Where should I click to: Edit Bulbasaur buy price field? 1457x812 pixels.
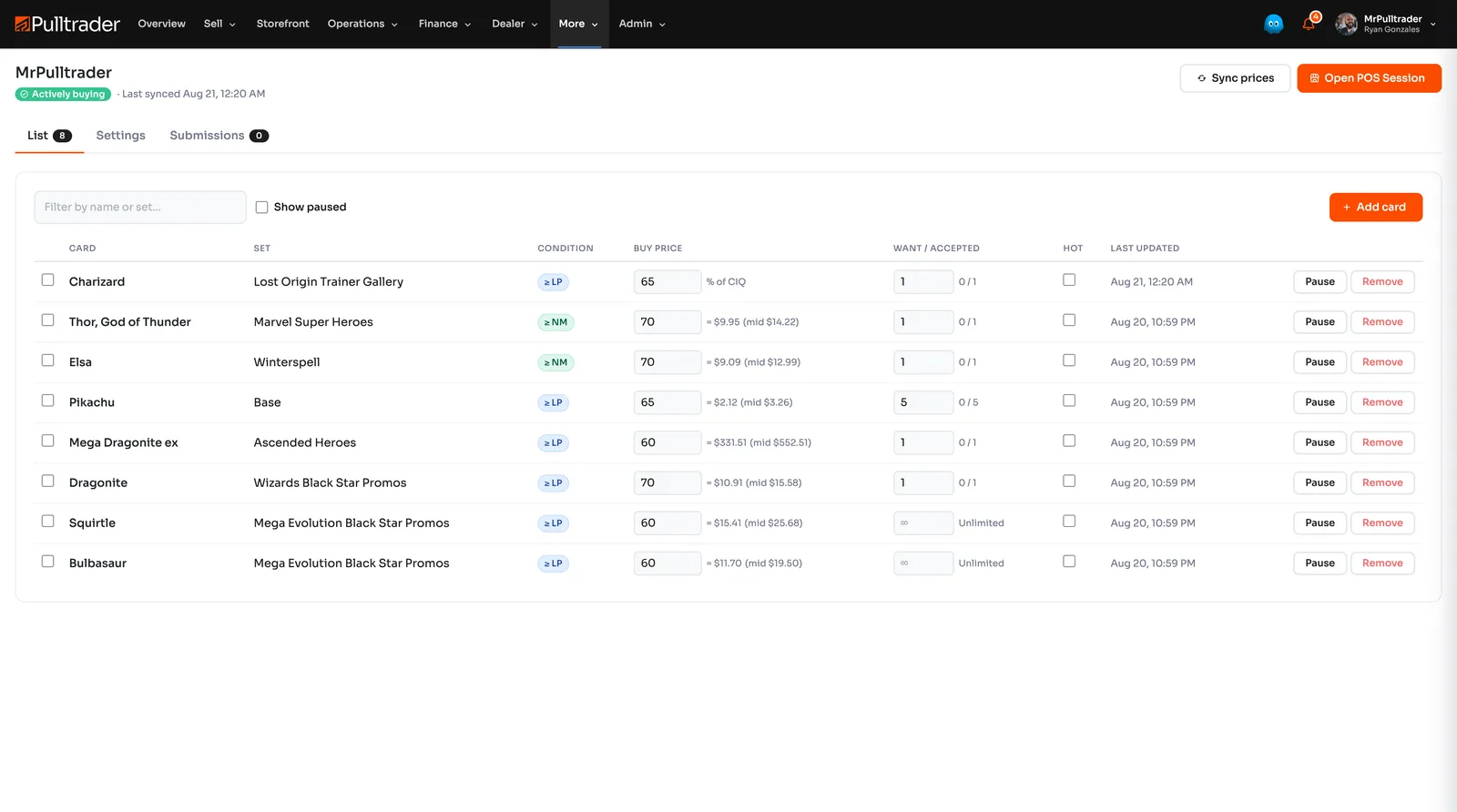(667, 563)
